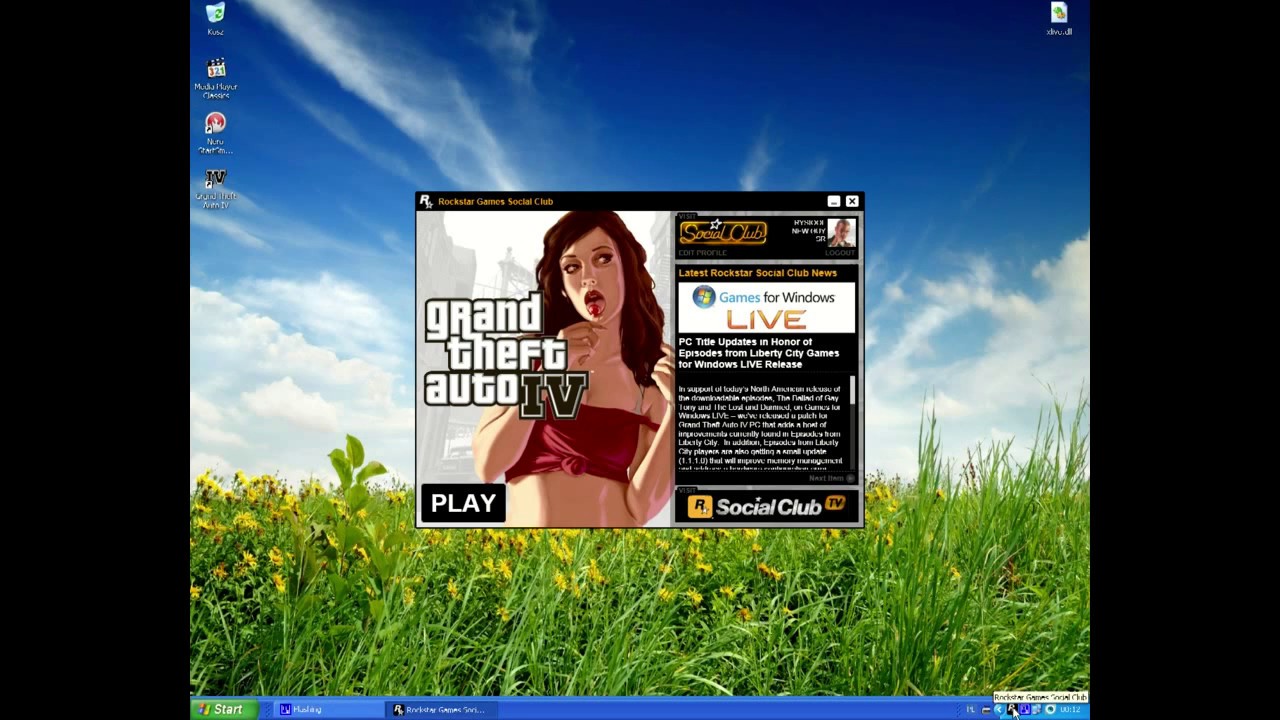Click the LOGOUT link
Screen dimensions: 1280x720
coord(840,253)
